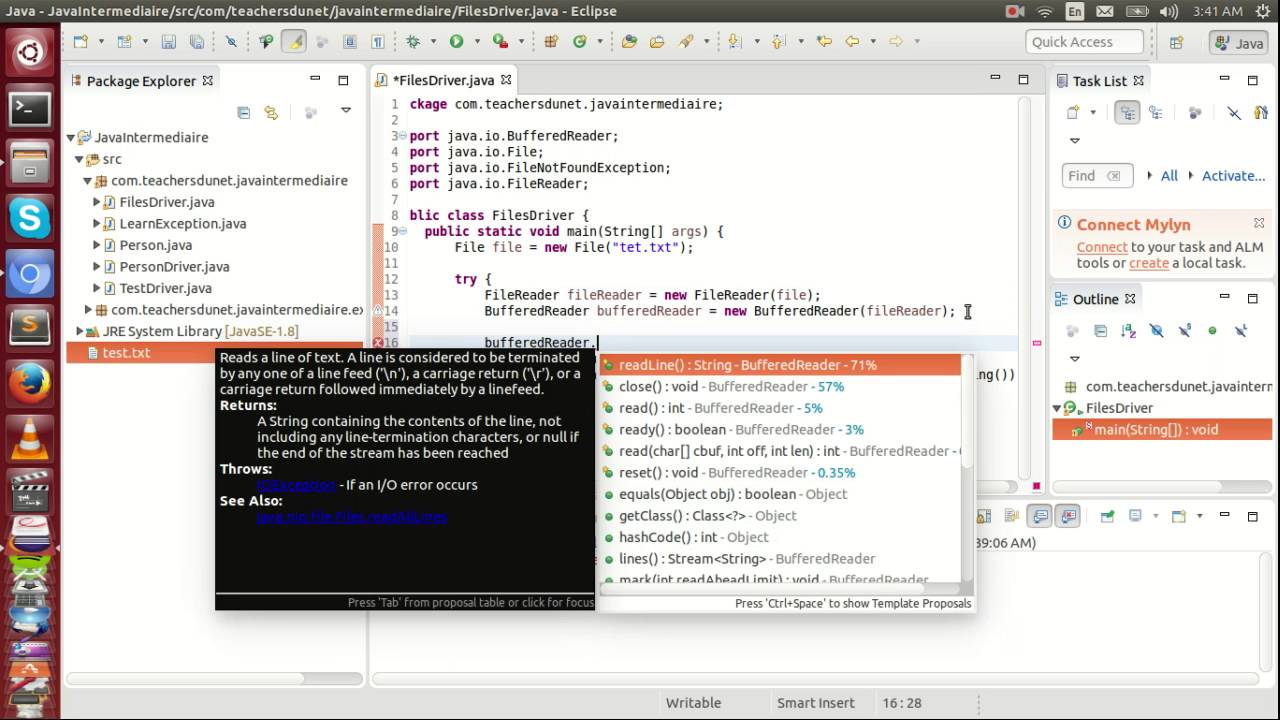Image resolution: width=1280 pixels, height=720 pixels.
Task: Toggle Show Console on standard output change
Action: (1040, 516)
